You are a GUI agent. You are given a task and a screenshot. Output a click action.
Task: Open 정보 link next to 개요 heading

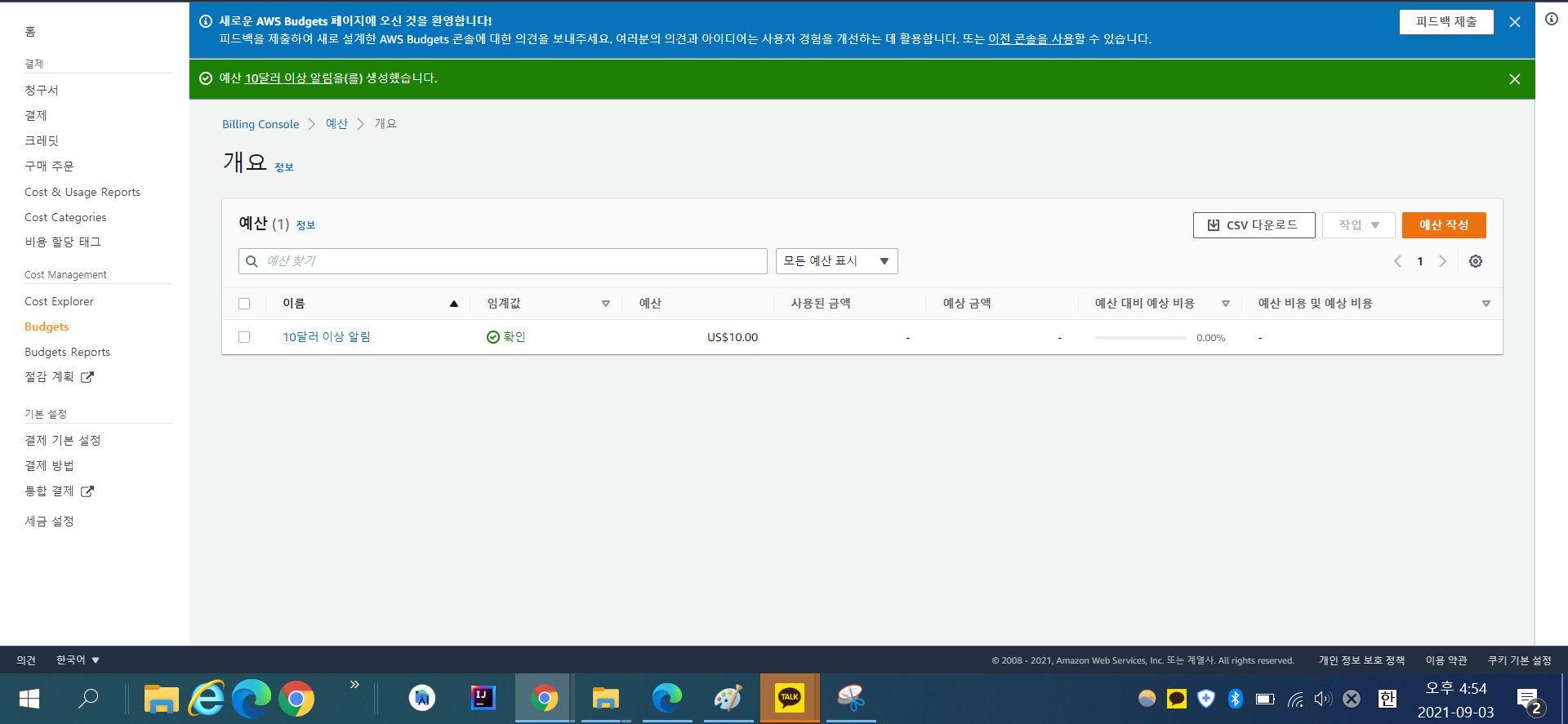coord(283,167)
